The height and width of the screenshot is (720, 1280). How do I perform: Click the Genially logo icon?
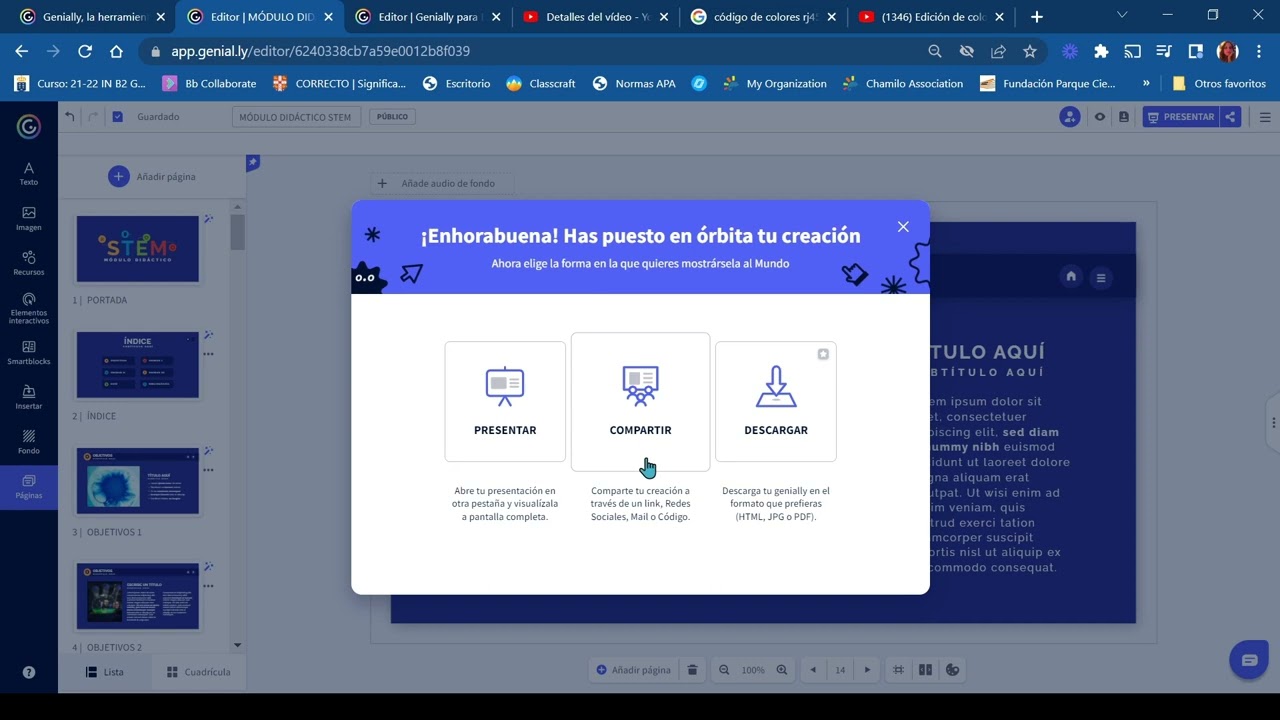tap(29, 126)
